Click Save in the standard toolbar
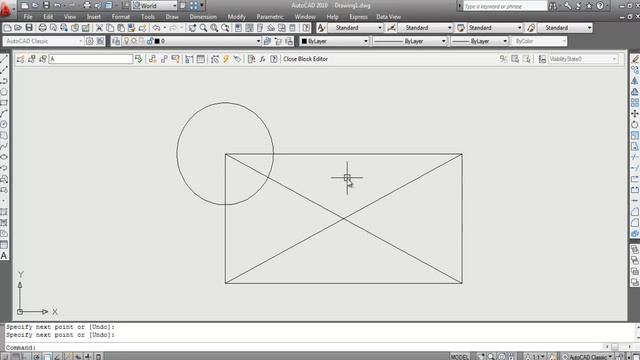The width and height of the screenshot is (640, 360). click(29, 28)
